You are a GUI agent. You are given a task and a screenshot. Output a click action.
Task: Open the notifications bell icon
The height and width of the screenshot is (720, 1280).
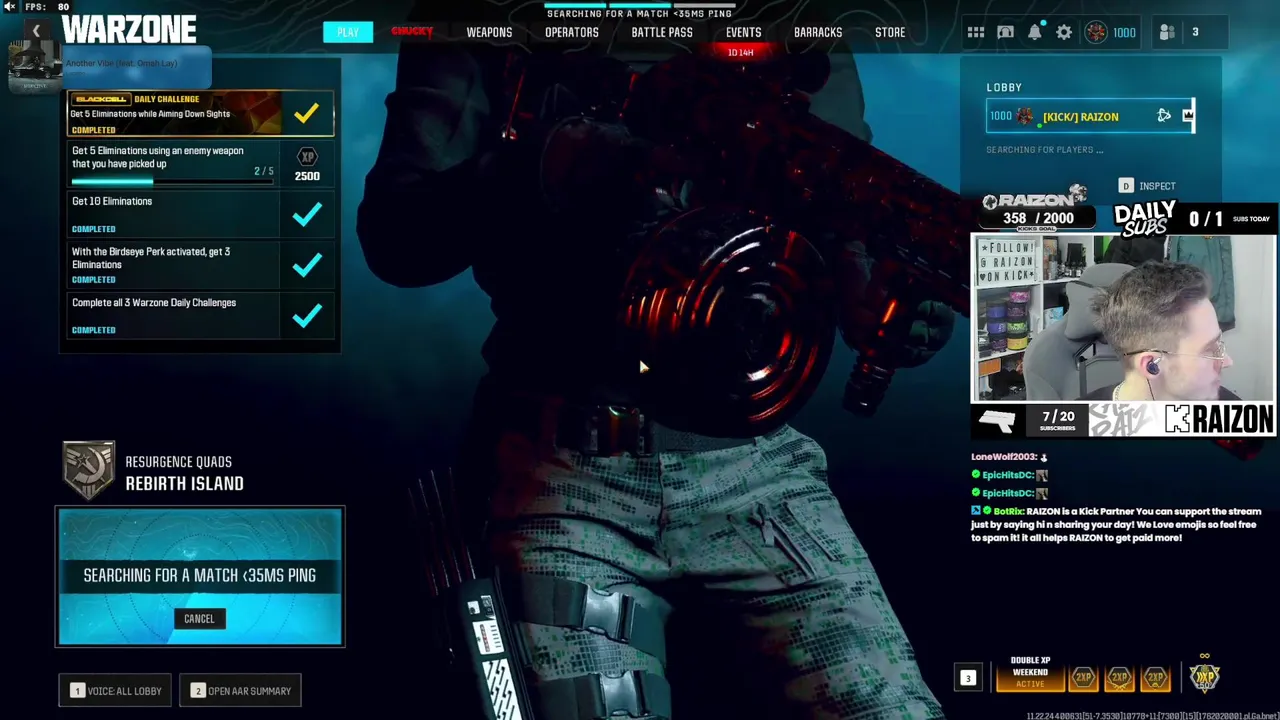(x=1035, y=32)
